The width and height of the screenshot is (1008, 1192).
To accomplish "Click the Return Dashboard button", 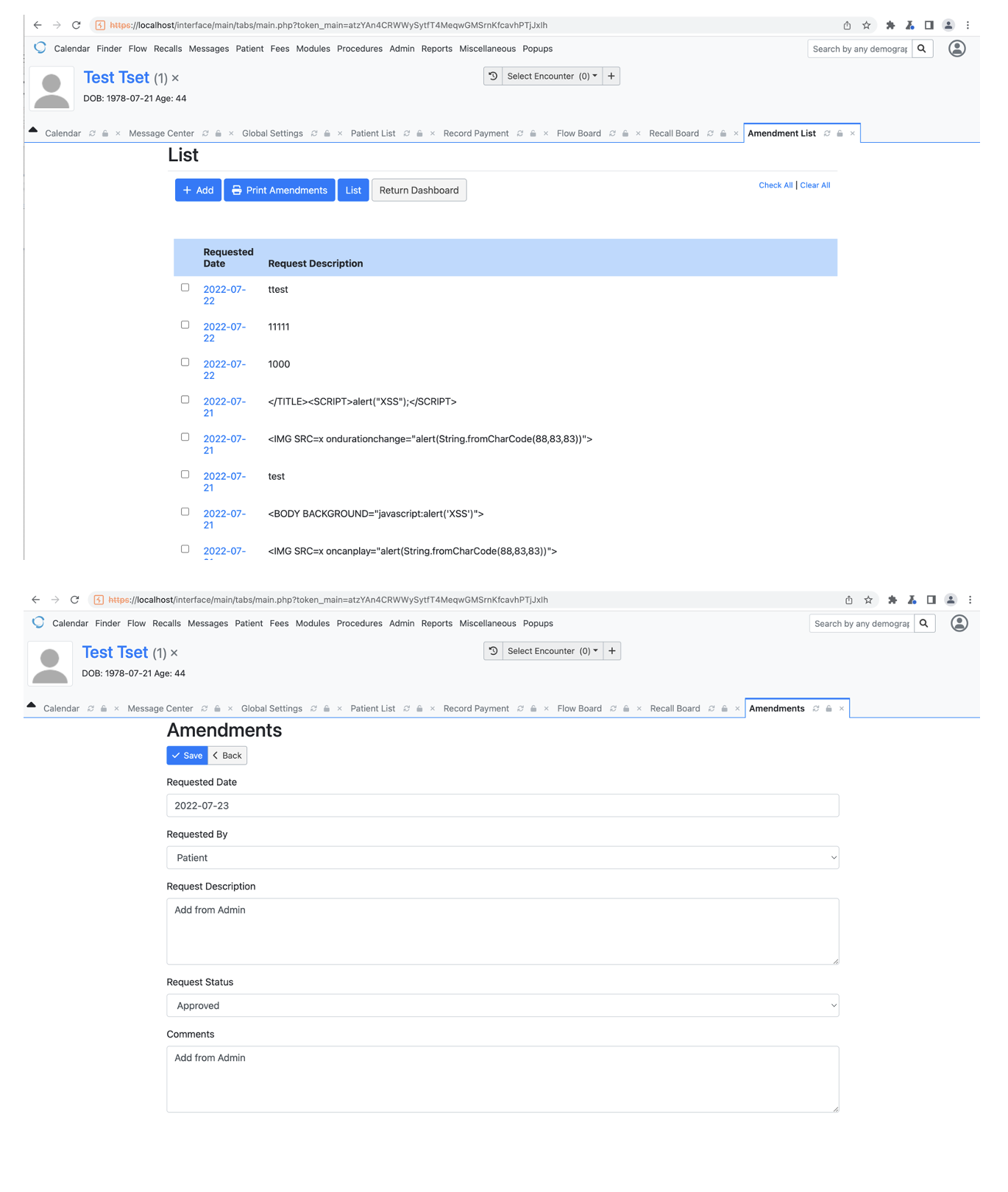I will click(419, 190).
